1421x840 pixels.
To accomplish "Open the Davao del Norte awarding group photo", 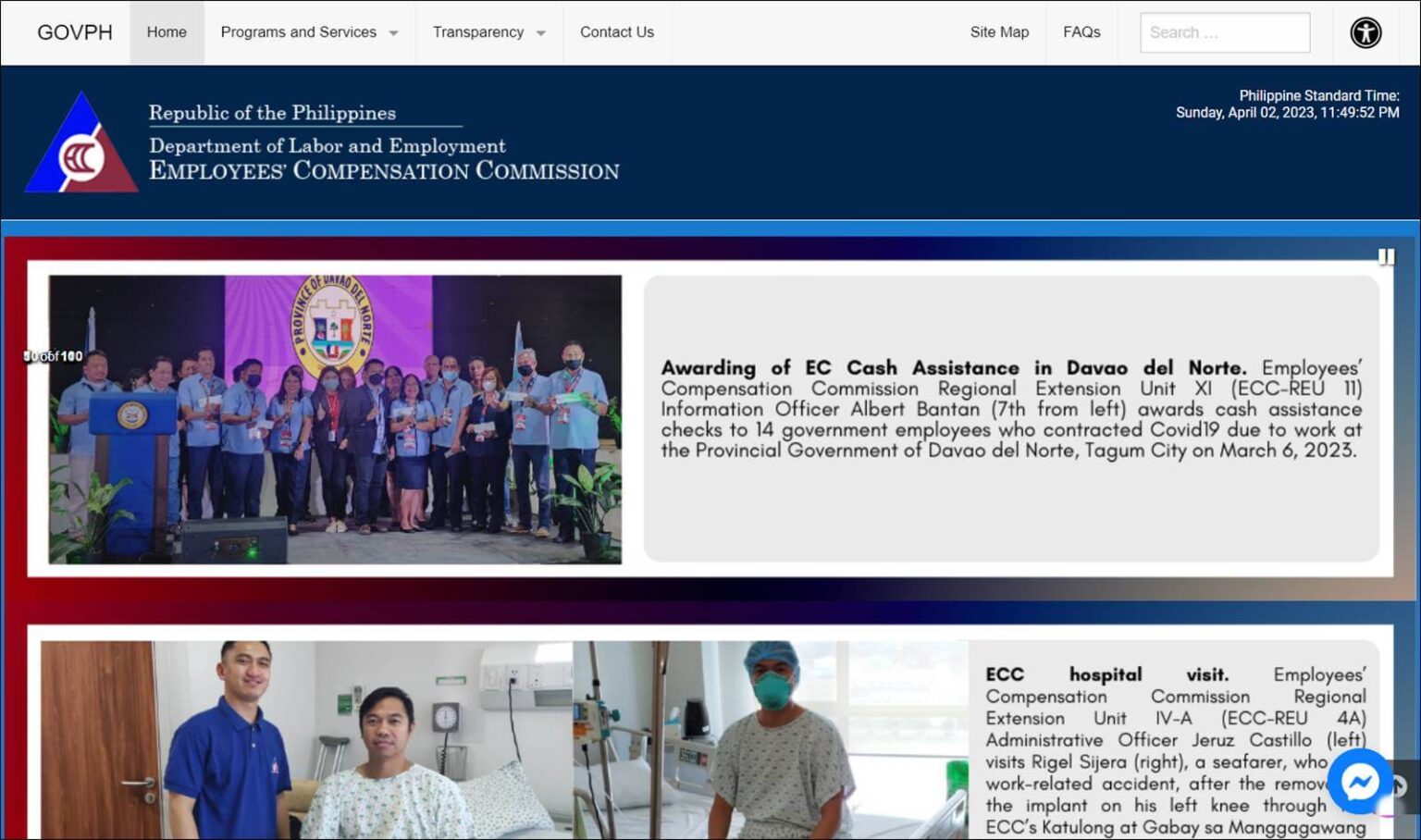I will pyautogui.click(x=335, y=419).
